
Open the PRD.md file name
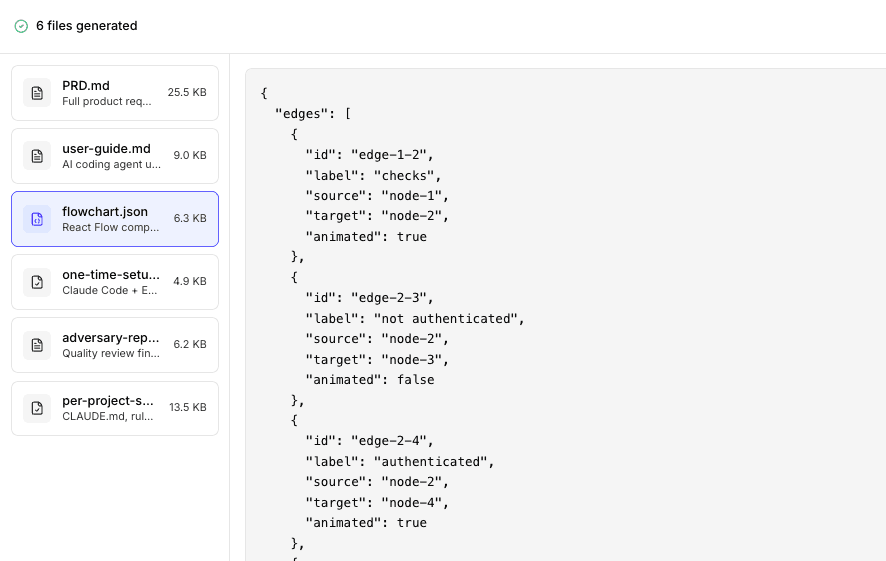[86, 86]
